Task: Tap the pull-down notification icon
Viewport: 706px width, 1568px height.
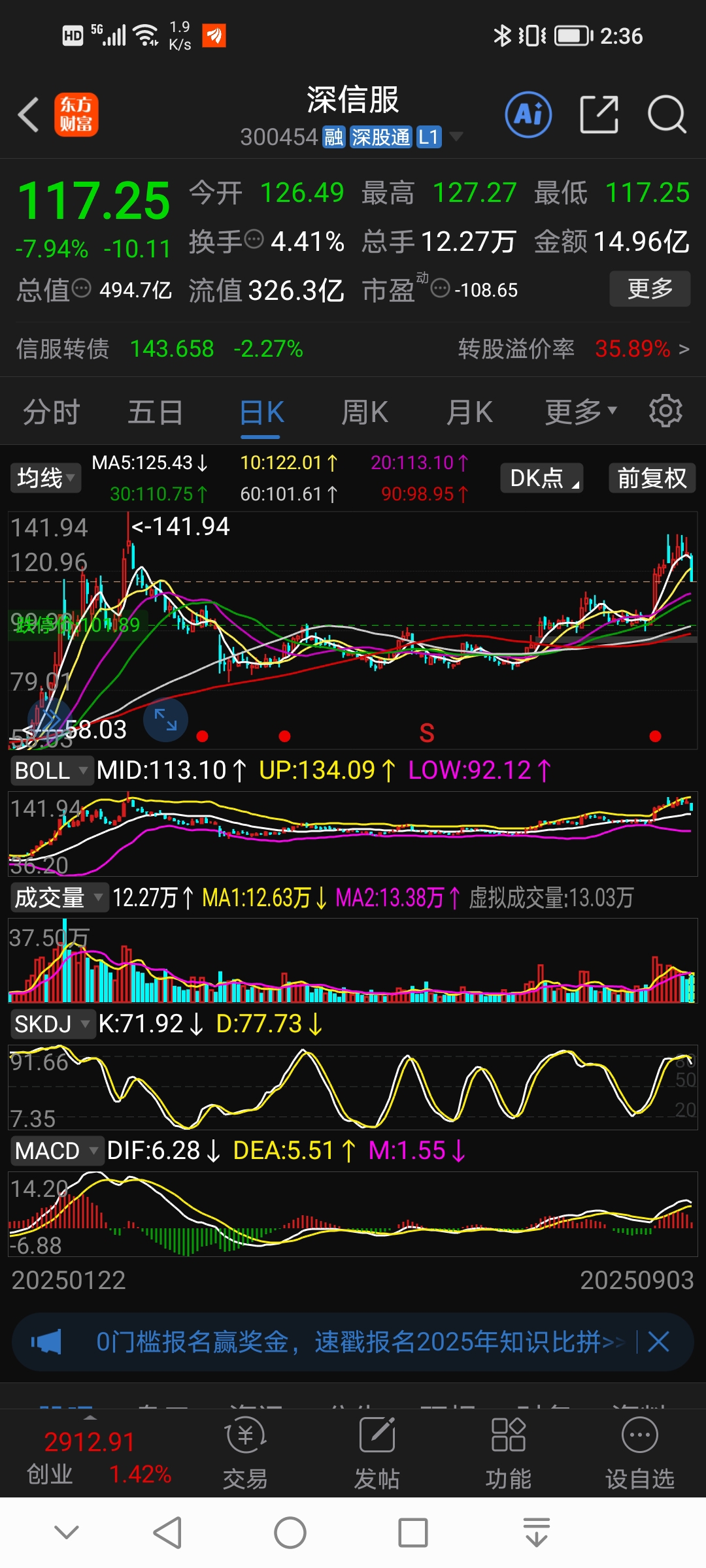Action: tap(537, 1533)
